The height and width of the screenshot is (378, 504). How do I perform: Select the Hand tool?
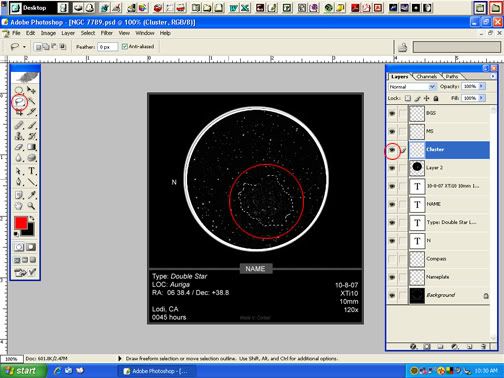click(x=19, y=206)
